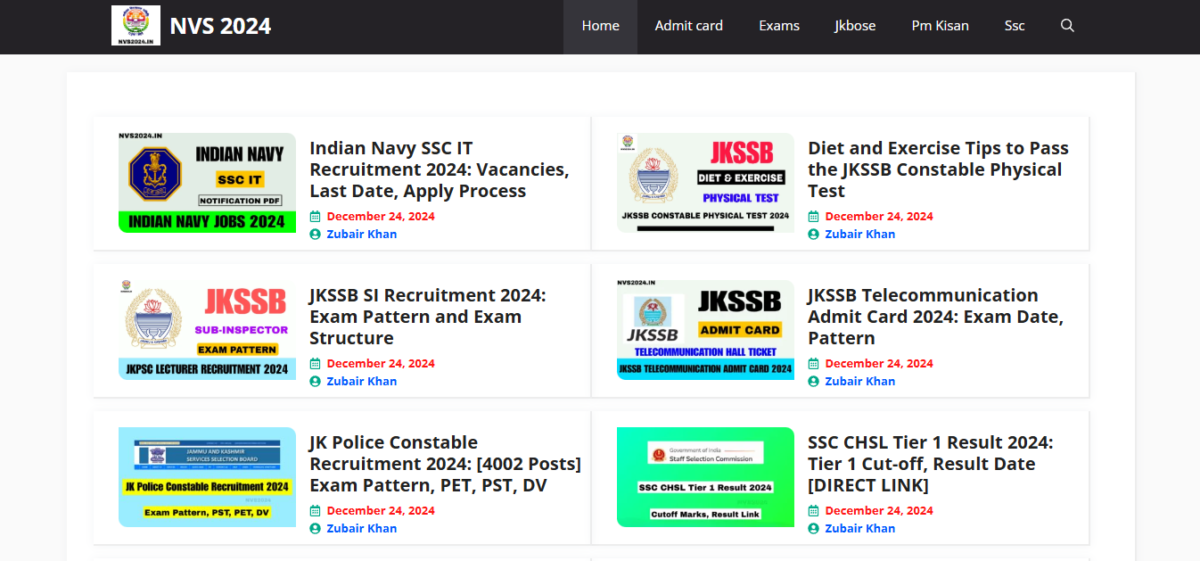Click author icon for JKSSB Telecommunication Admit Card post
Image resolution: width=1200 pixels, height=561 pixels.
pyautogui.click(x=813, y=381)
